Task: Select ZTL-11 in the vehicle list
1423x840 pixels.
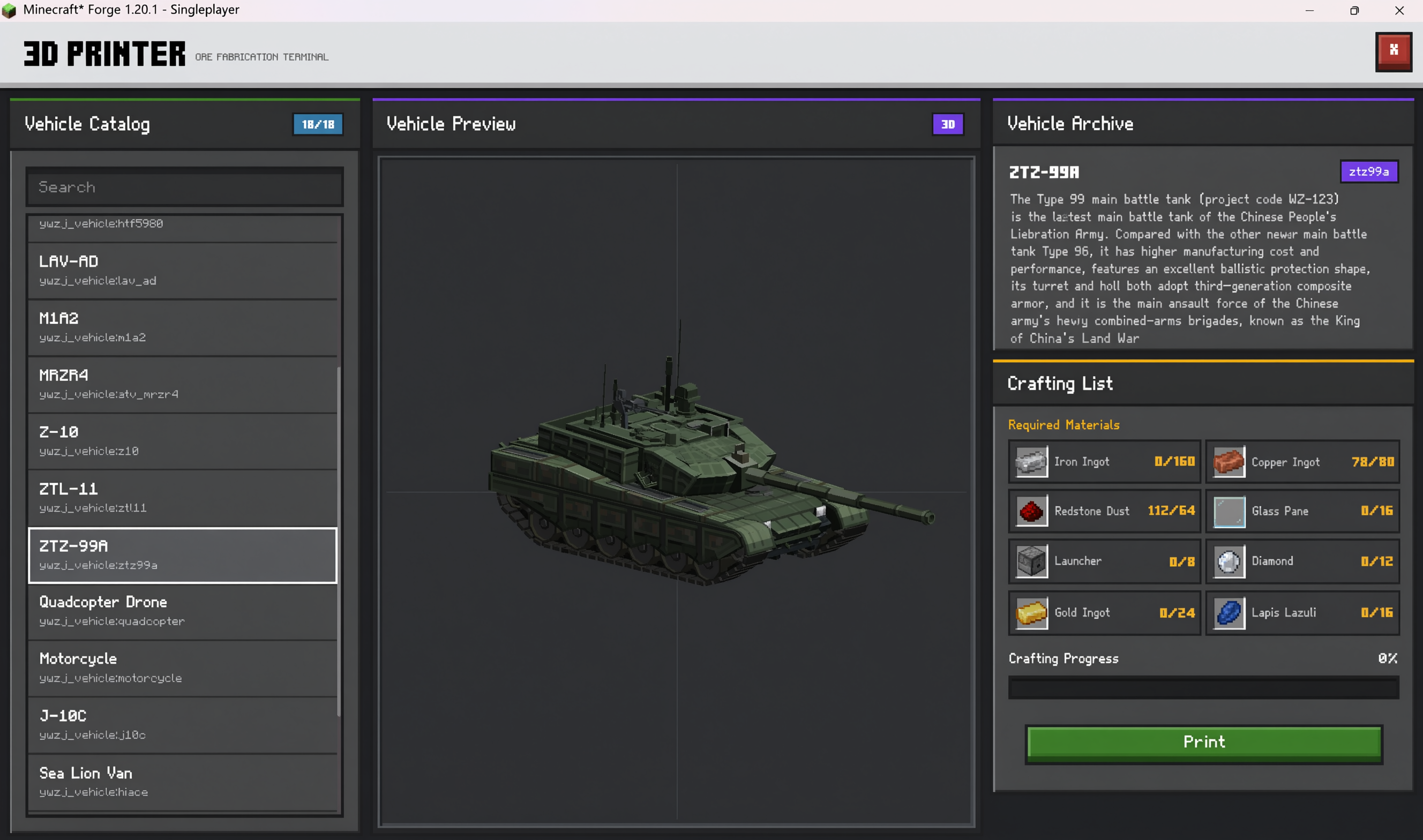Action: point(183,498)
